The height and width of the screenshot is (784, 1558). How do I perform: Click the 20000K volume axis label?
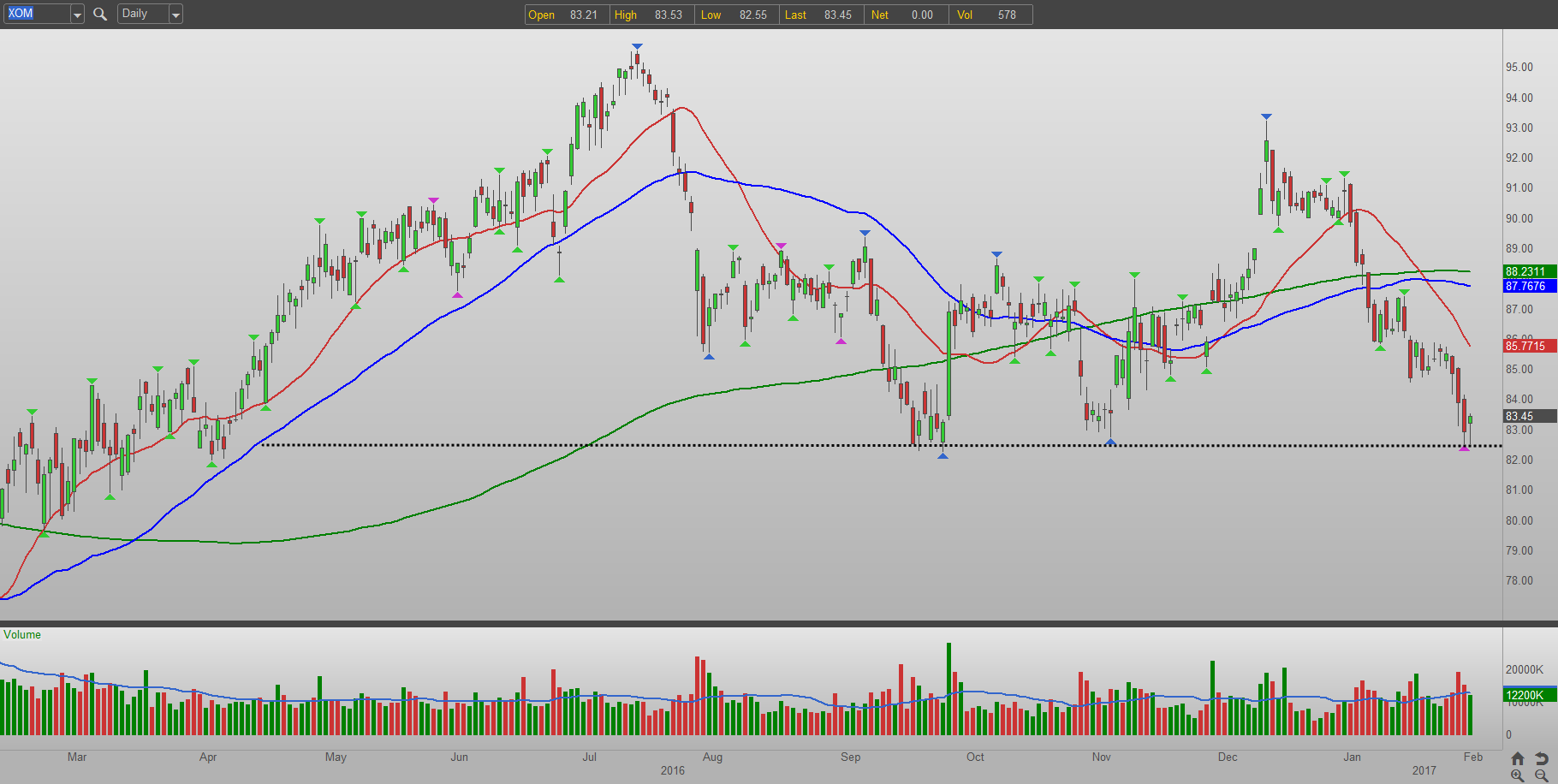1525,669
